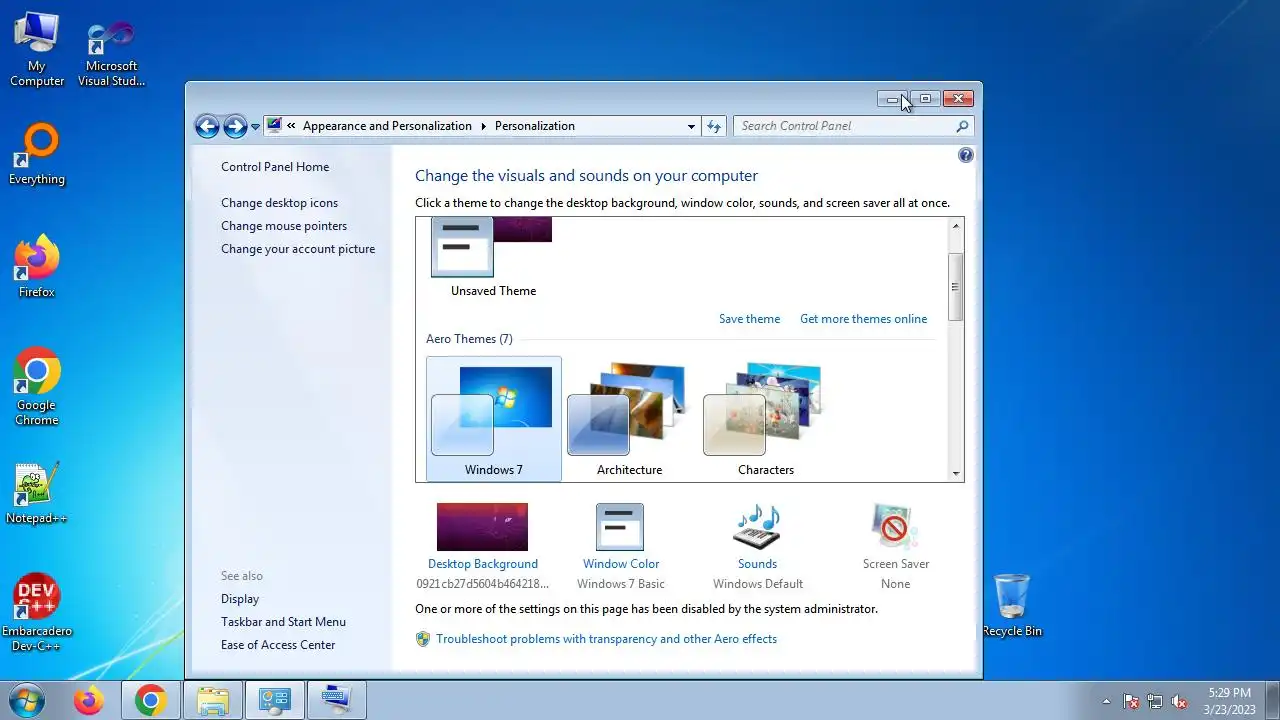
Task: Open Taskbar and Start Menu link
Action: [x=283, y=622]
